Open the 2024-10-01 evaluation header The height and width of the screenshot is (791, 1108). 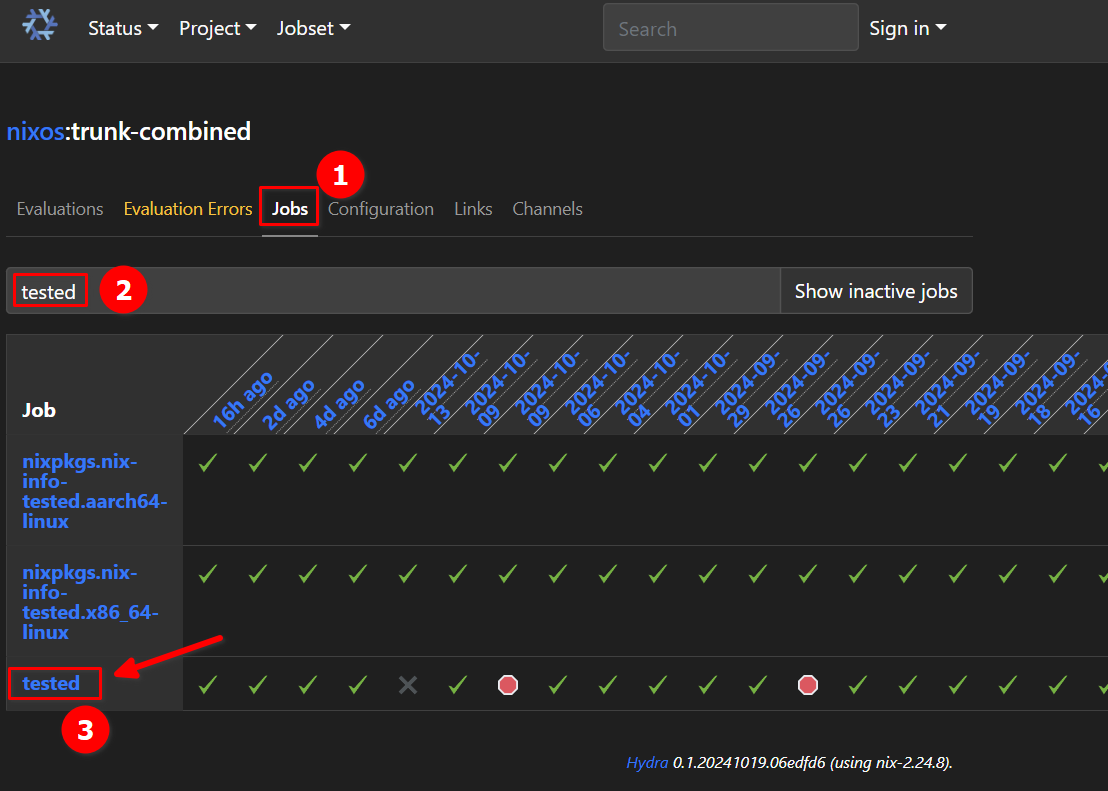click(697, 389)
